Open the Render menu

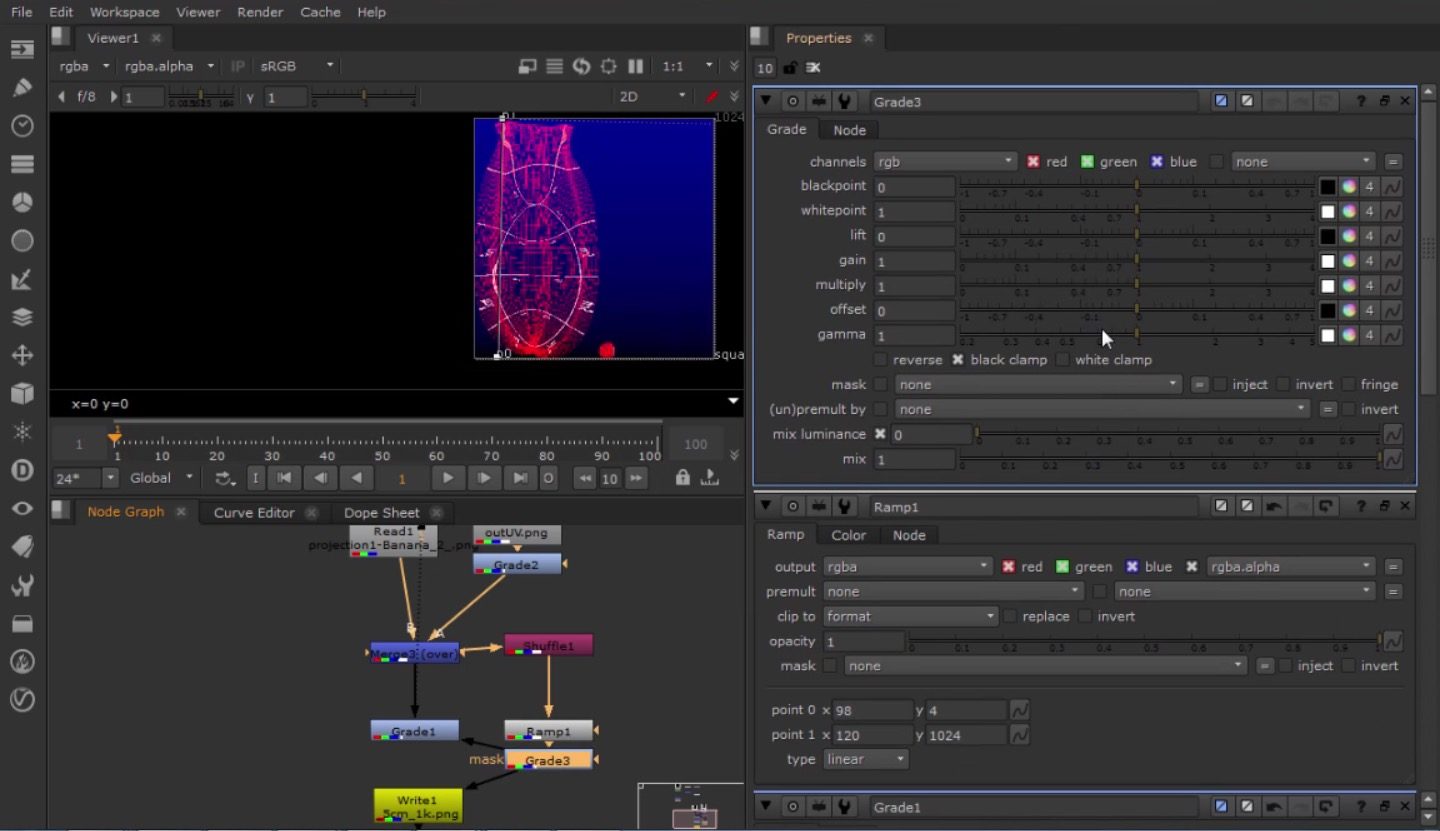pos(259,12)
